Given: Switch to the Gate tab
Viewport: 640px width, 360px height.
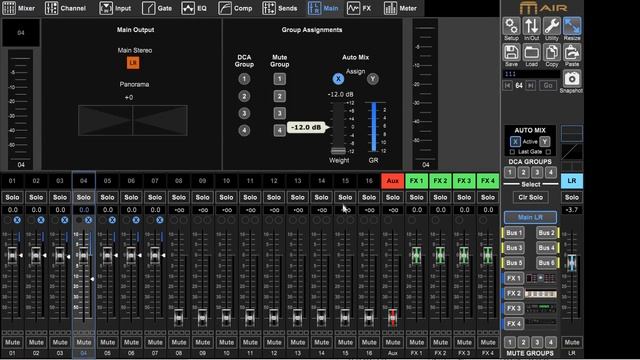Looking at the screenshot, I should 157,8.
